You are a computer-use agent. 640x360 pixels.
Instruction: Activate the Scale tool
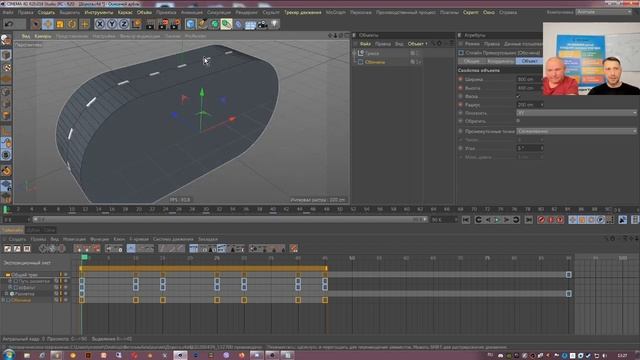60,24
